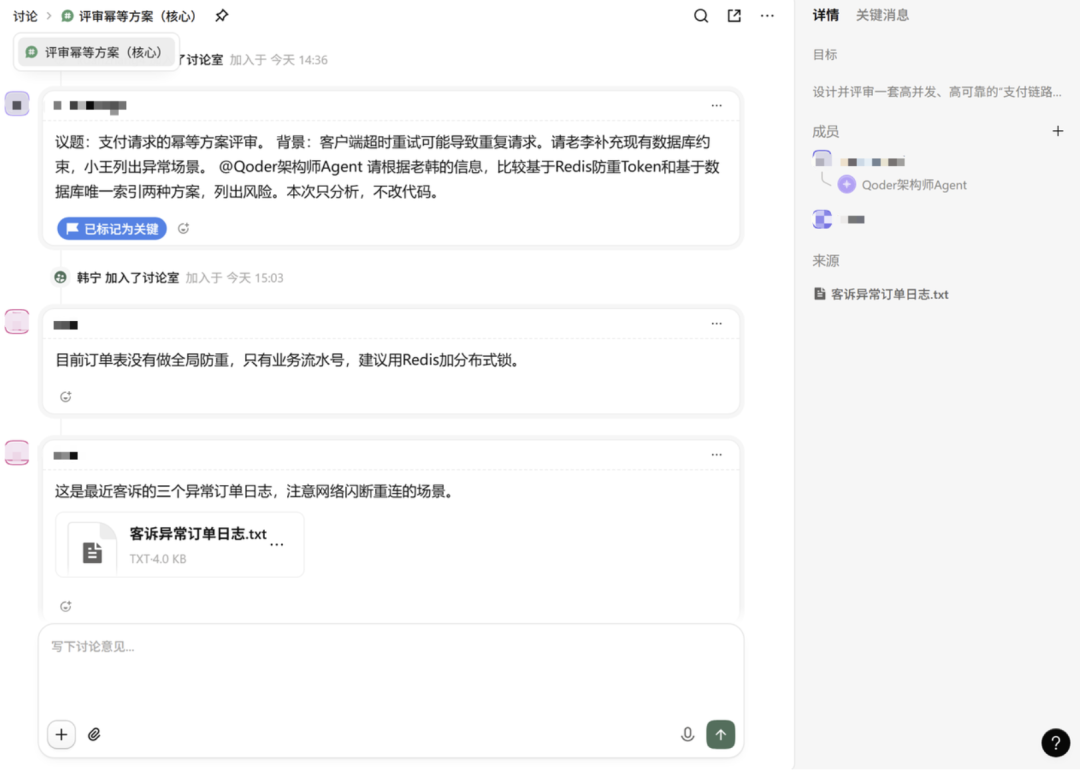Add reaction to the 议题 message
The image size is (1080, 774).
tap(183, 229)
